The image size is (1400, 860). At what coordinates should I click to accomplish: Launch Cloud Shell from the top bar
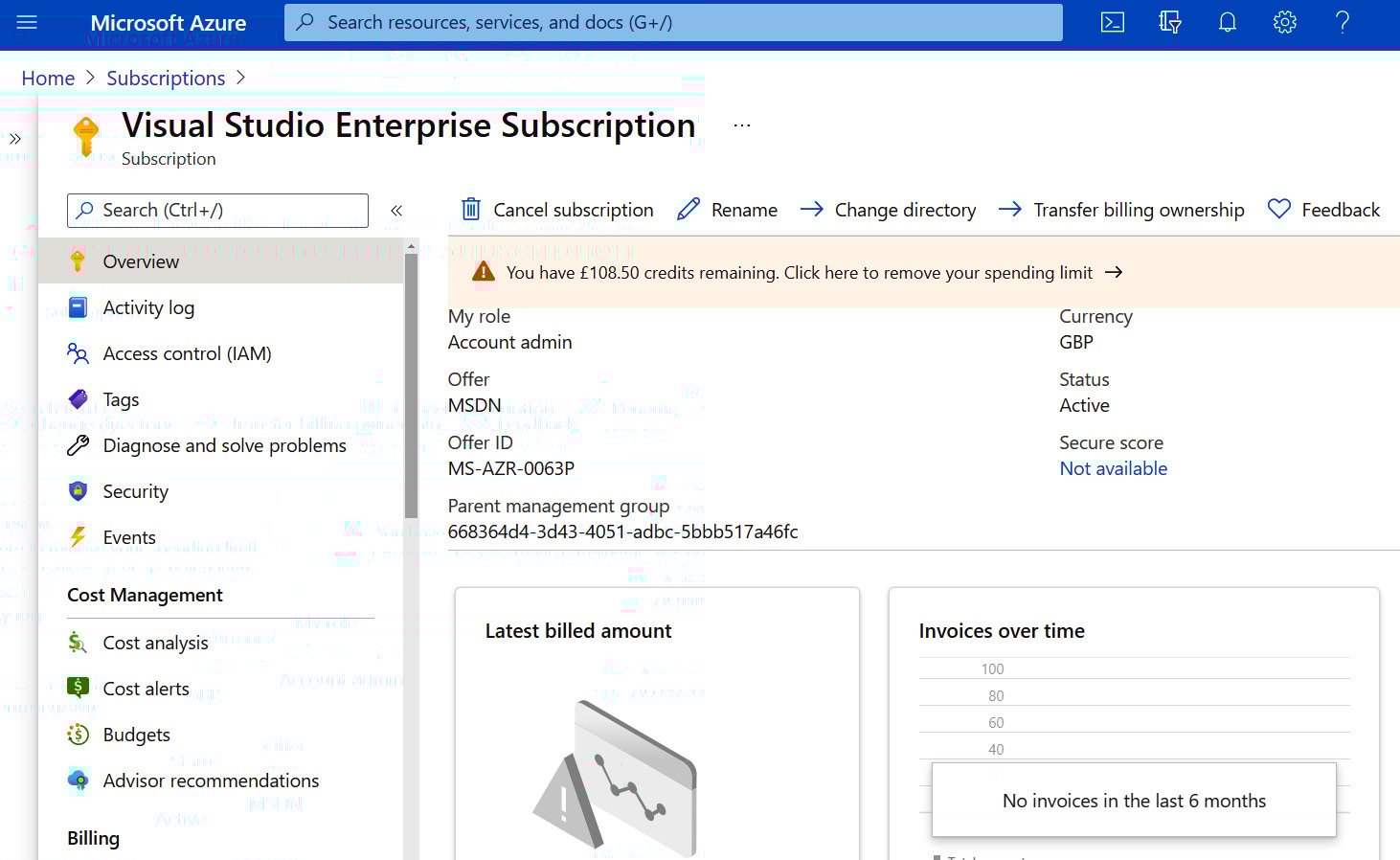tap(1113, 22)
